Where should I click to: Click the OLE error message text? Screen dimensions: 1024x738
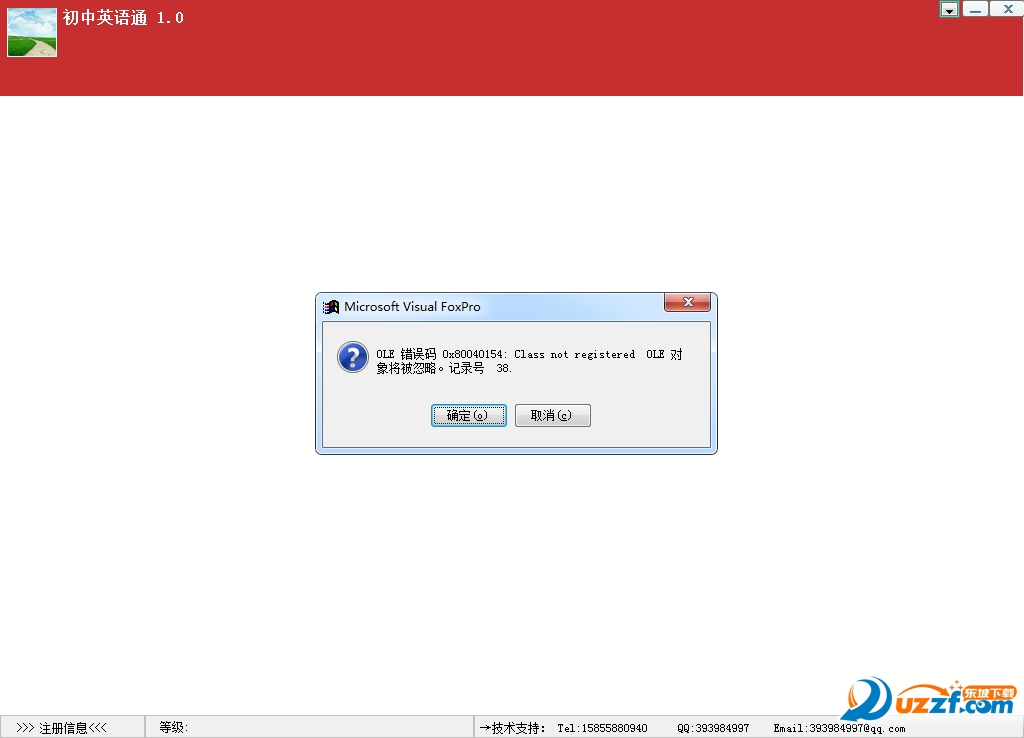pos(529,361)
